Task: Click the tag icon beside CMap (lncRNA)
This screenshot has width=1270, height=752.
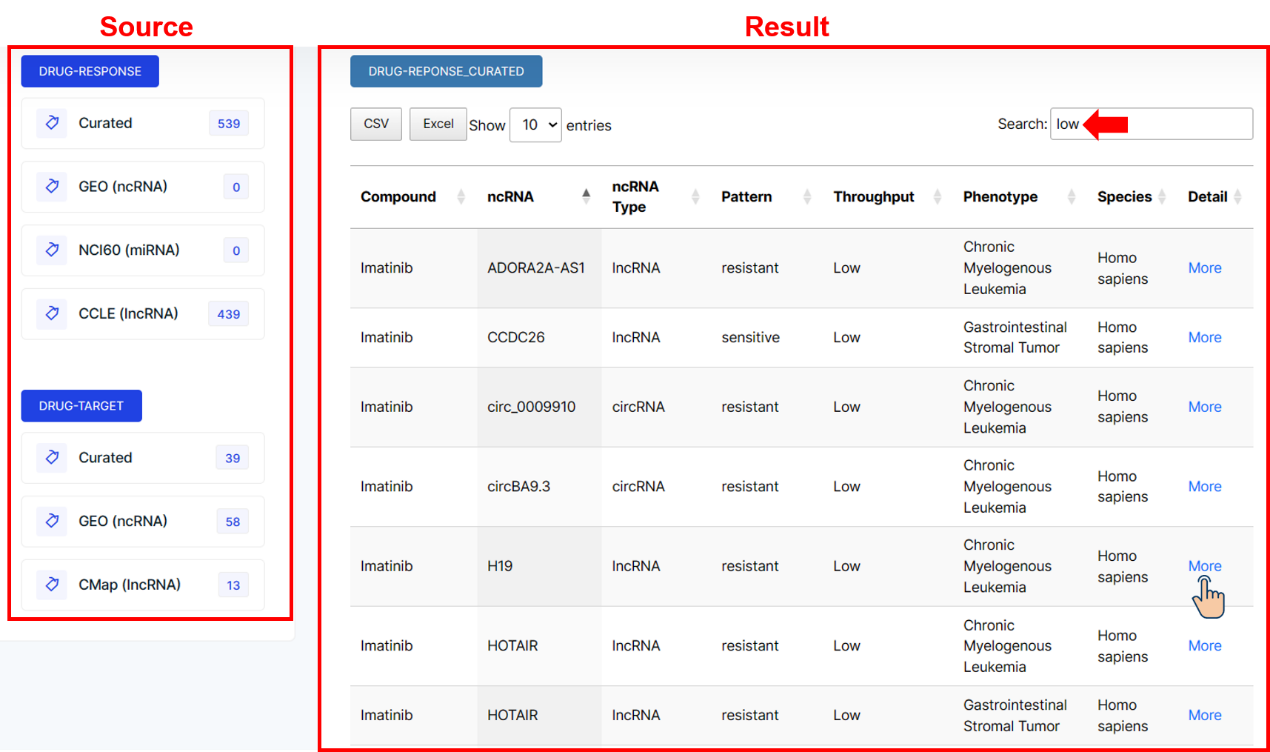Action: [x=51, y=585]
